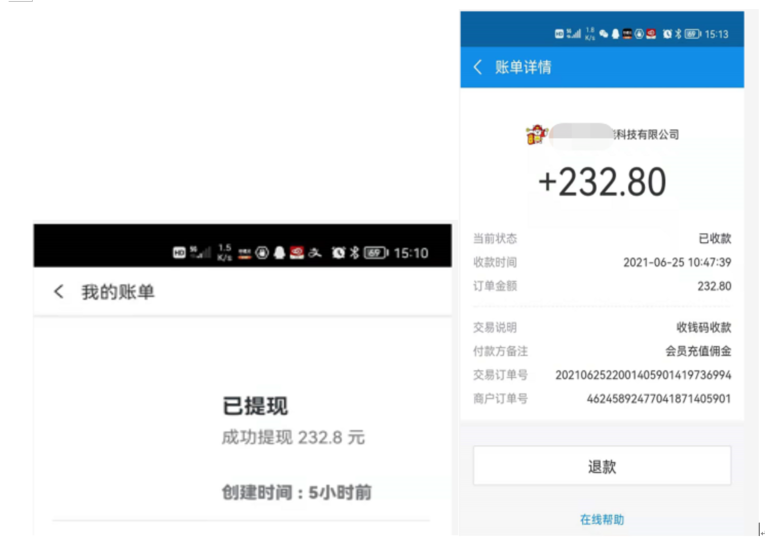Click the 我的账单 page title
Screen dimensions: 765x537
pos(118,292)
